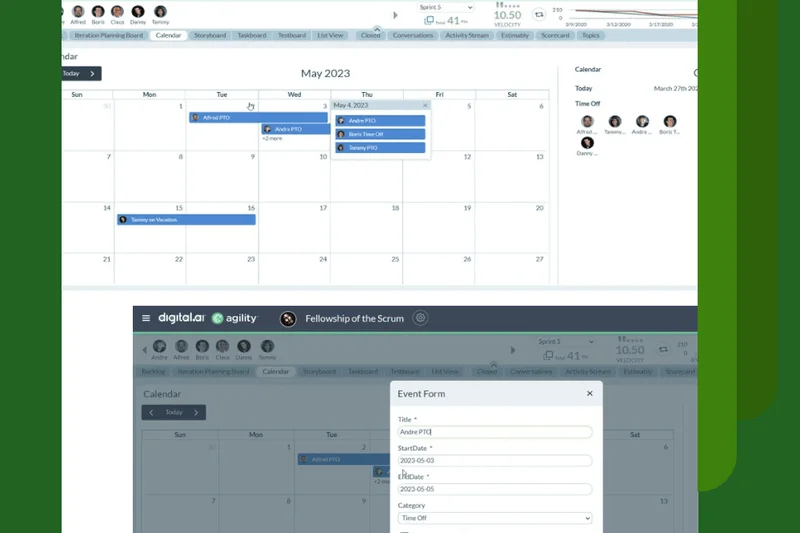Open the Estimably tab in the May 2023 window
800x533 pixels.
[x=515, y=35]
